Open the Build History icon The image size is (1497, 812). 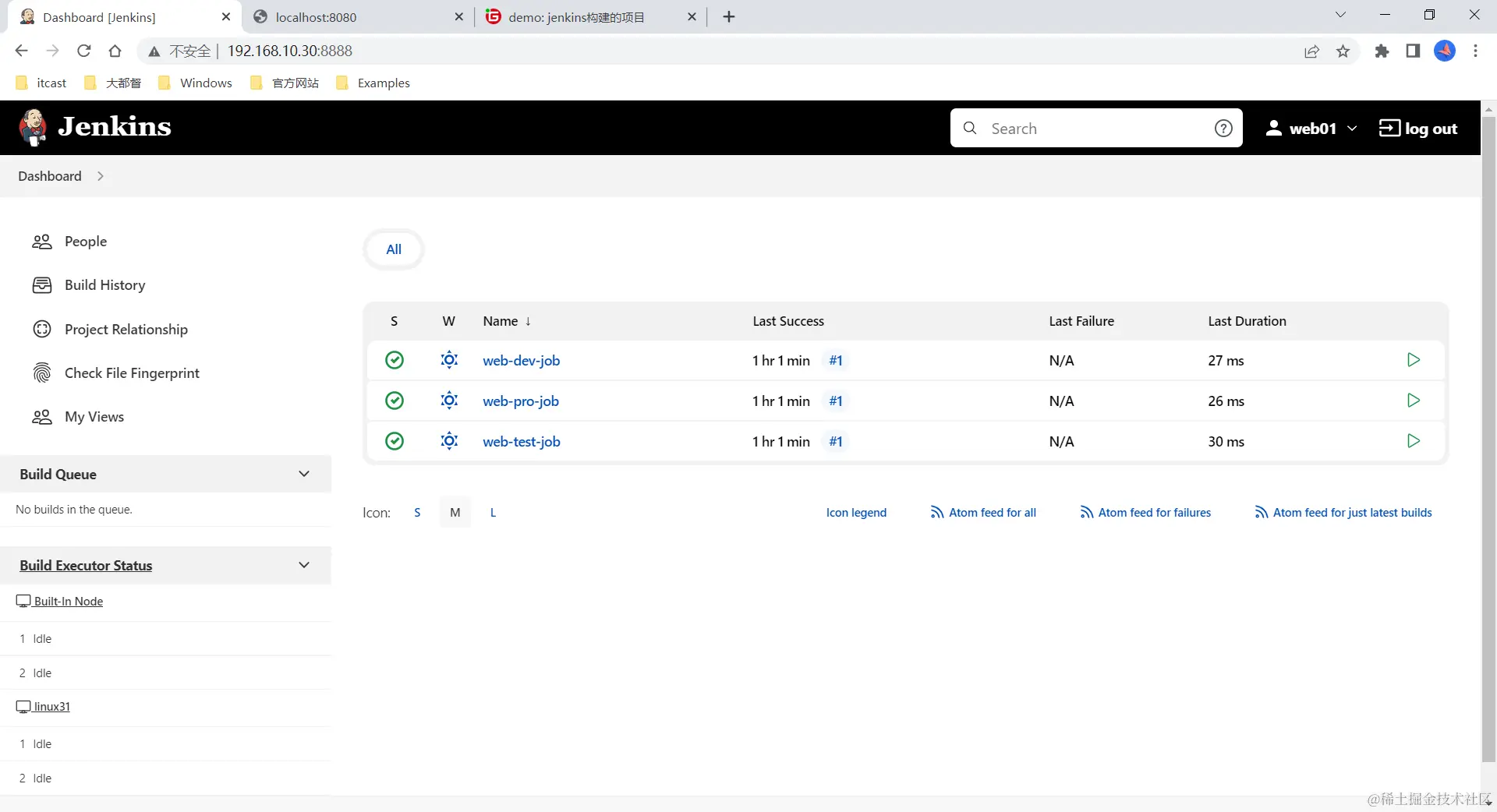point(42,285)
